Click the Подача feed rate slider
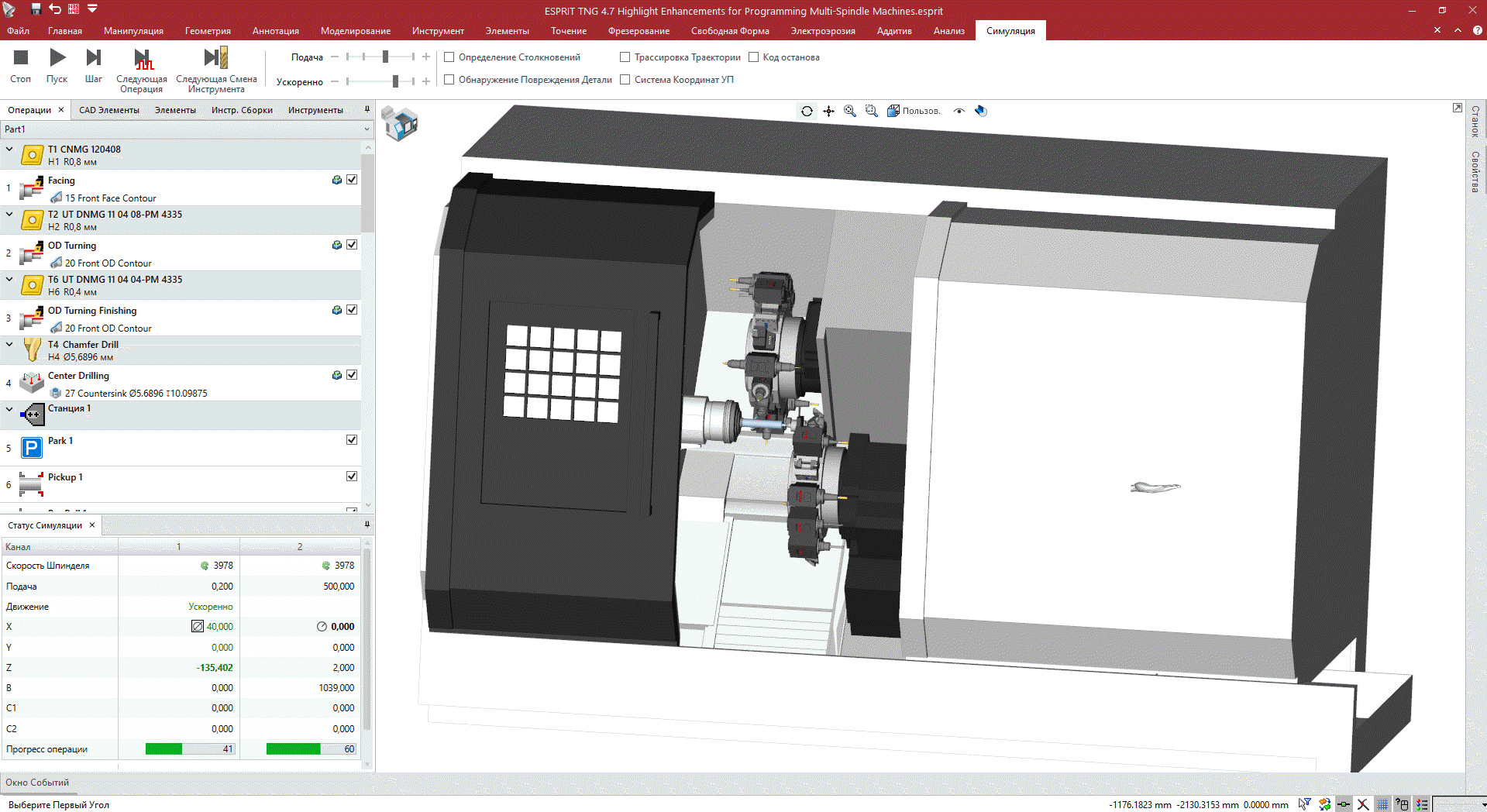 click(x=385, y=57)
